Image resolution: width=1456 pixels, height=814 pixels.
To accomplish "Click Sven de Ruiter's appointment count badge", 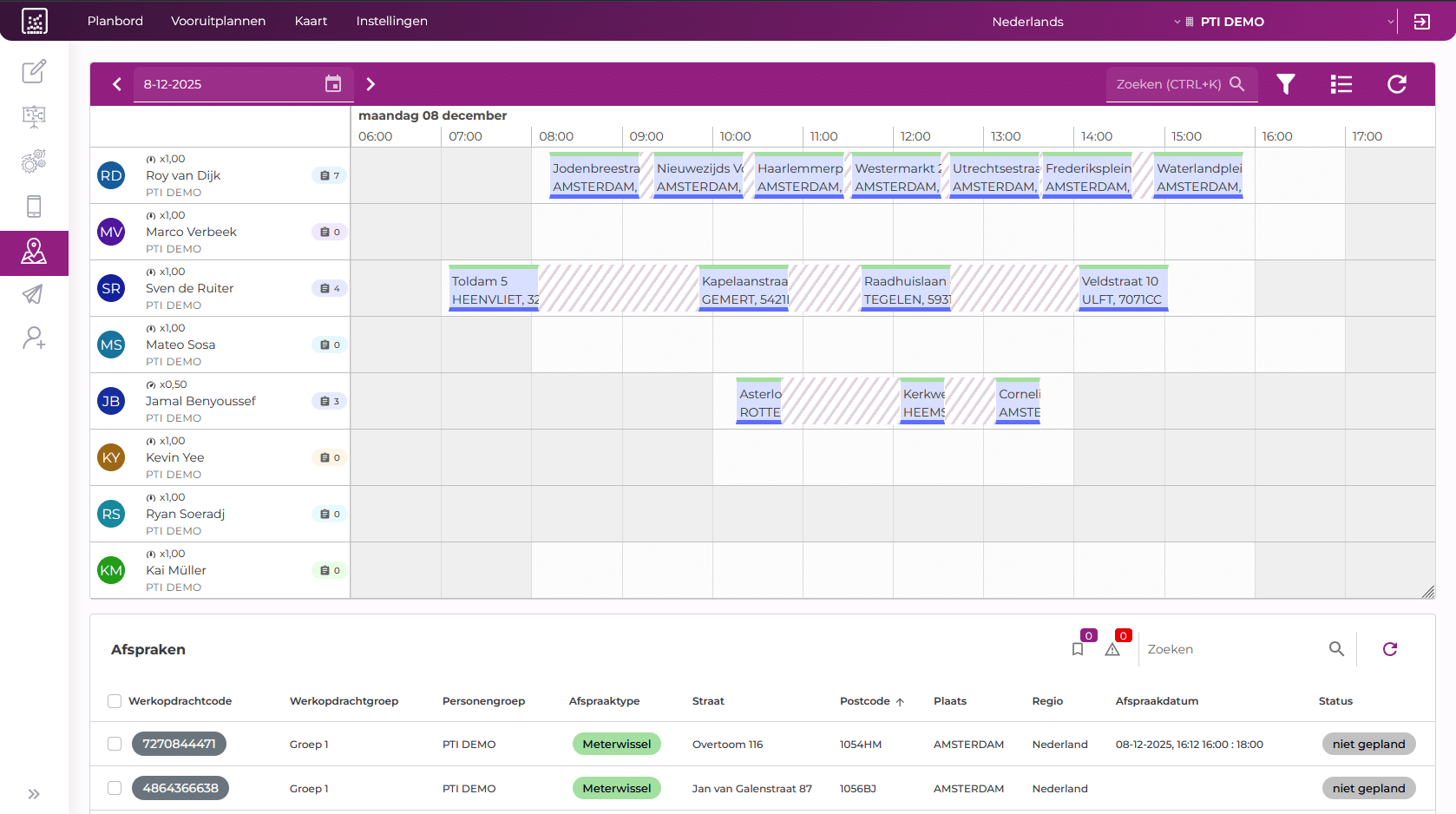I will coord(330,288).
